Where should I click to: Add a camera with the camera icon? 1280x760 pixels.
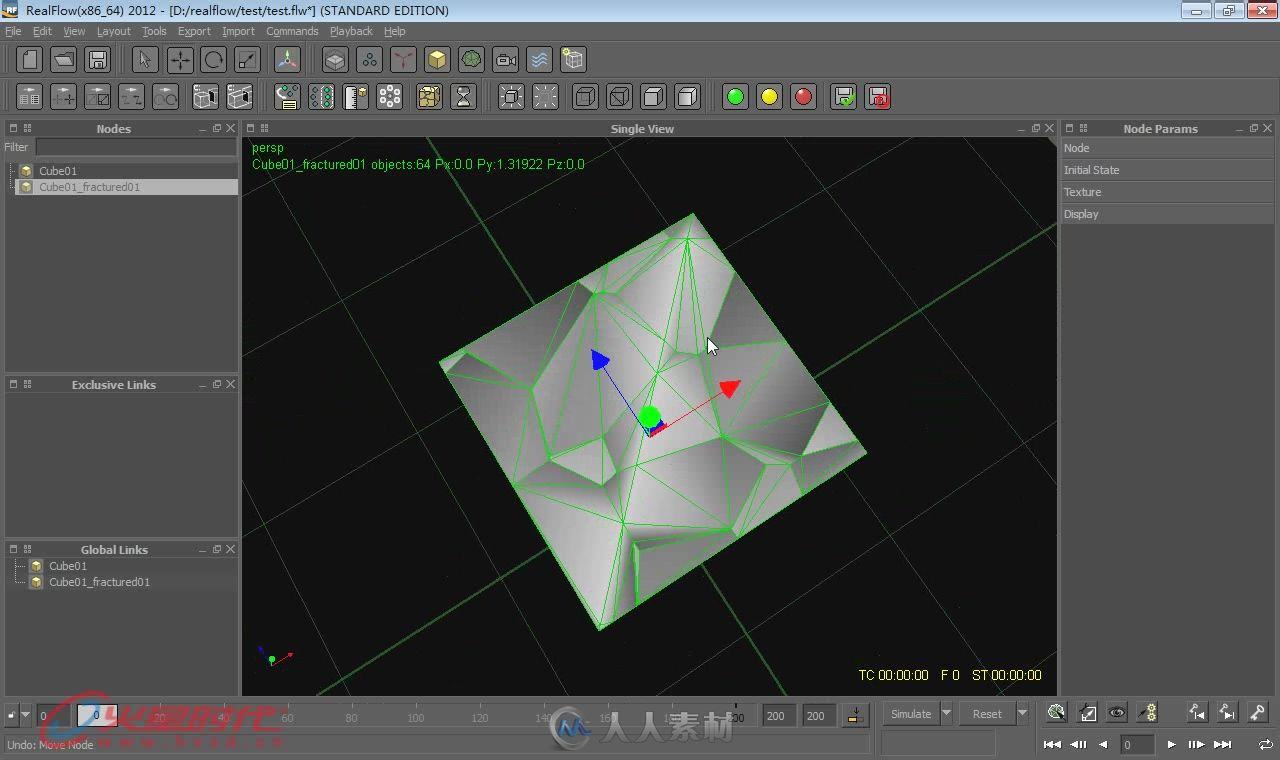click(x=506, y=59)
